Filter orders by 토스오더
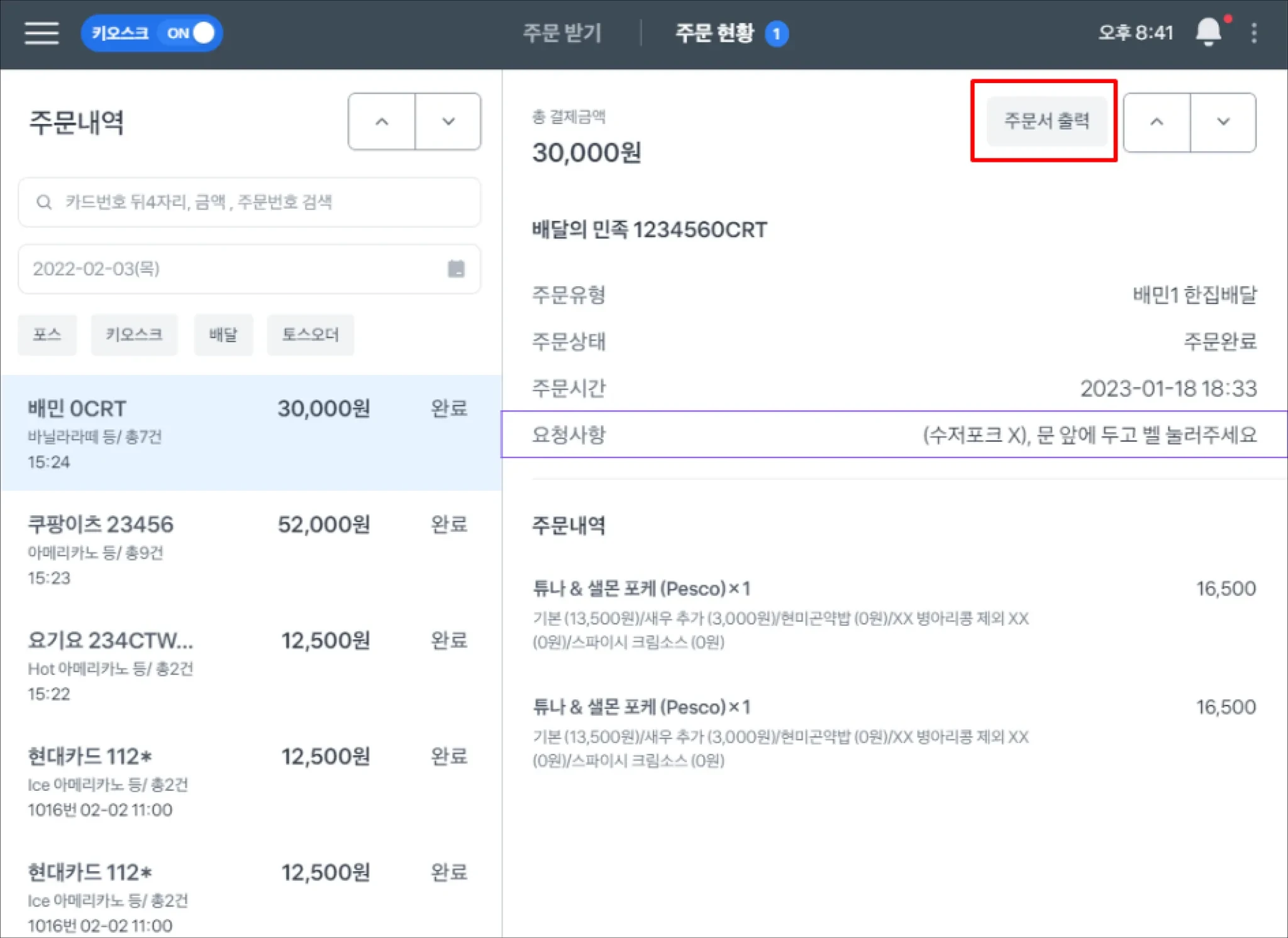Screen dimensions: 1288x938 point(310,335)
